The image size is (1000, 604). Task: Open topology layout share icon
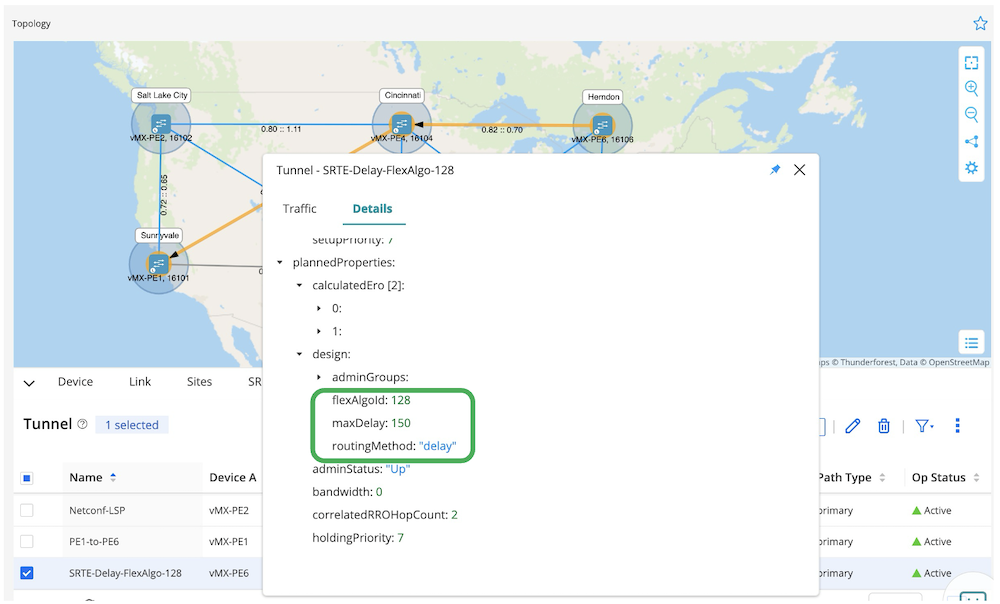click(x=971, y=142)
